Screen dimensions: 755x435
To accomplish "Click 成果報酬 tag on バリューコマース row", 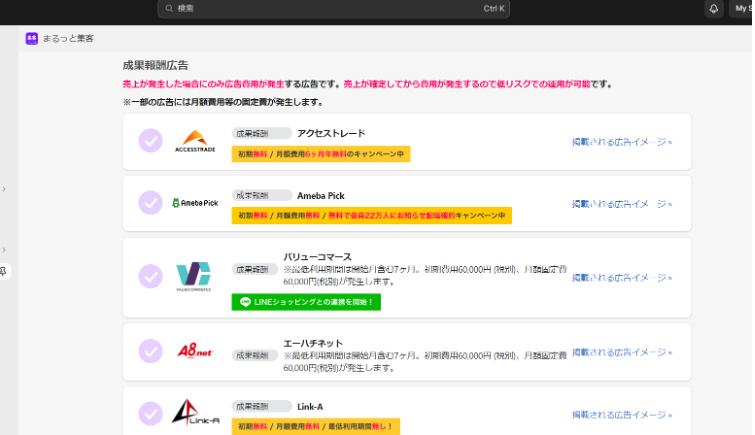I will pos(255,269).
